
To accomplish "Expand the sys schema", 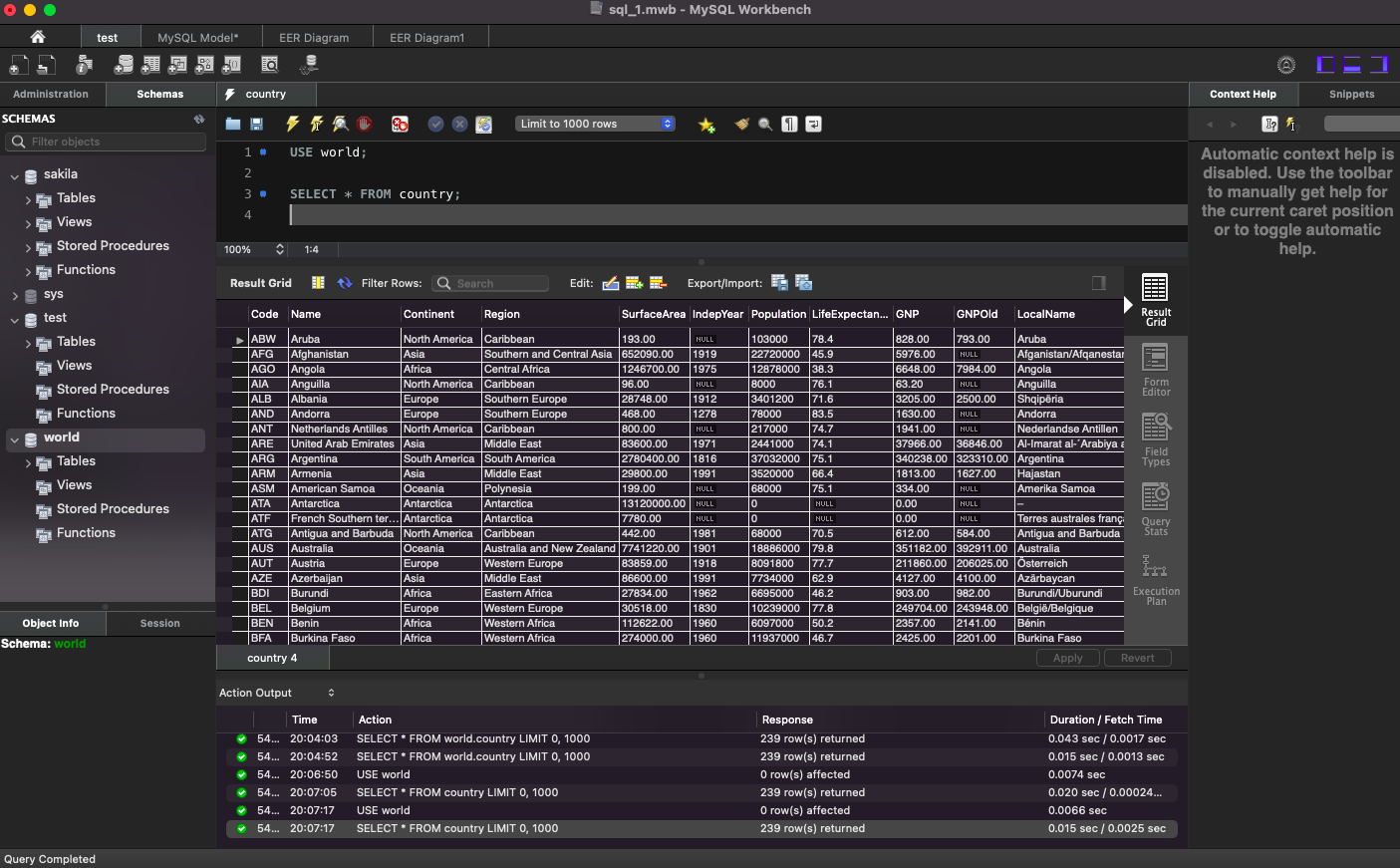I will click(x=14, y=296).
